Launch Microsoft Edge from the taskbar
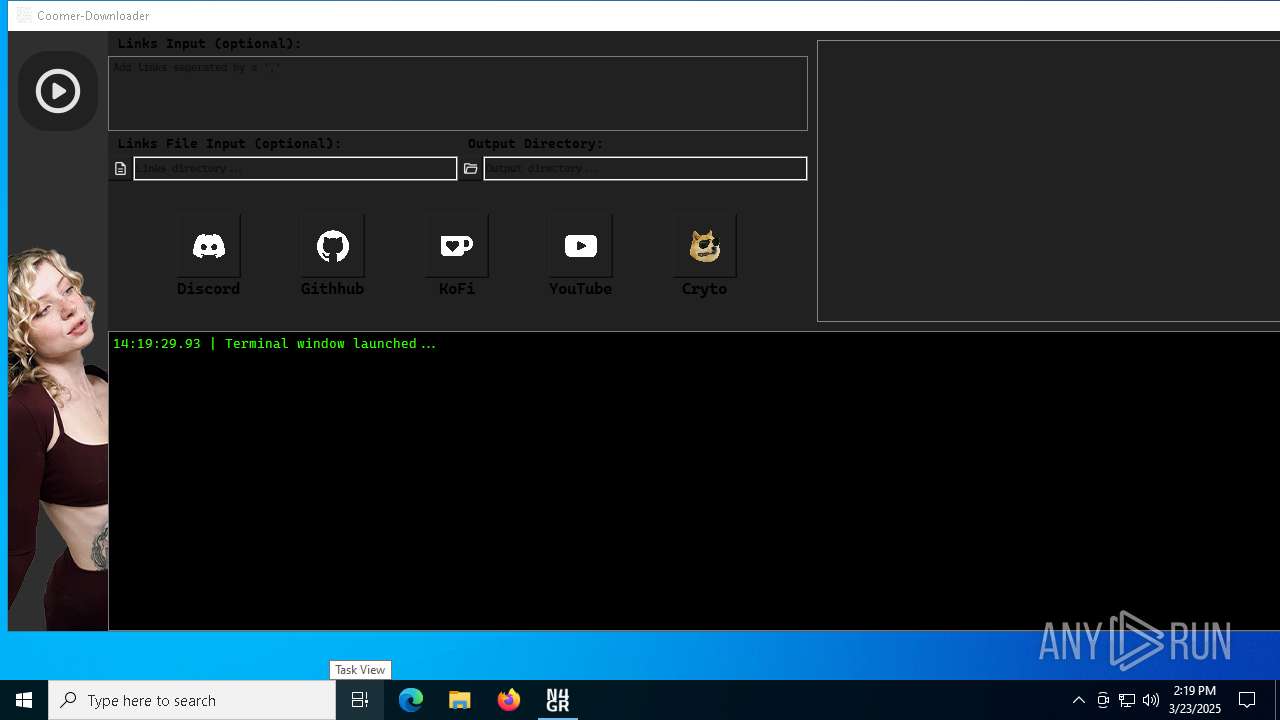The image size is (1280, 720). [x=411, y=700]
